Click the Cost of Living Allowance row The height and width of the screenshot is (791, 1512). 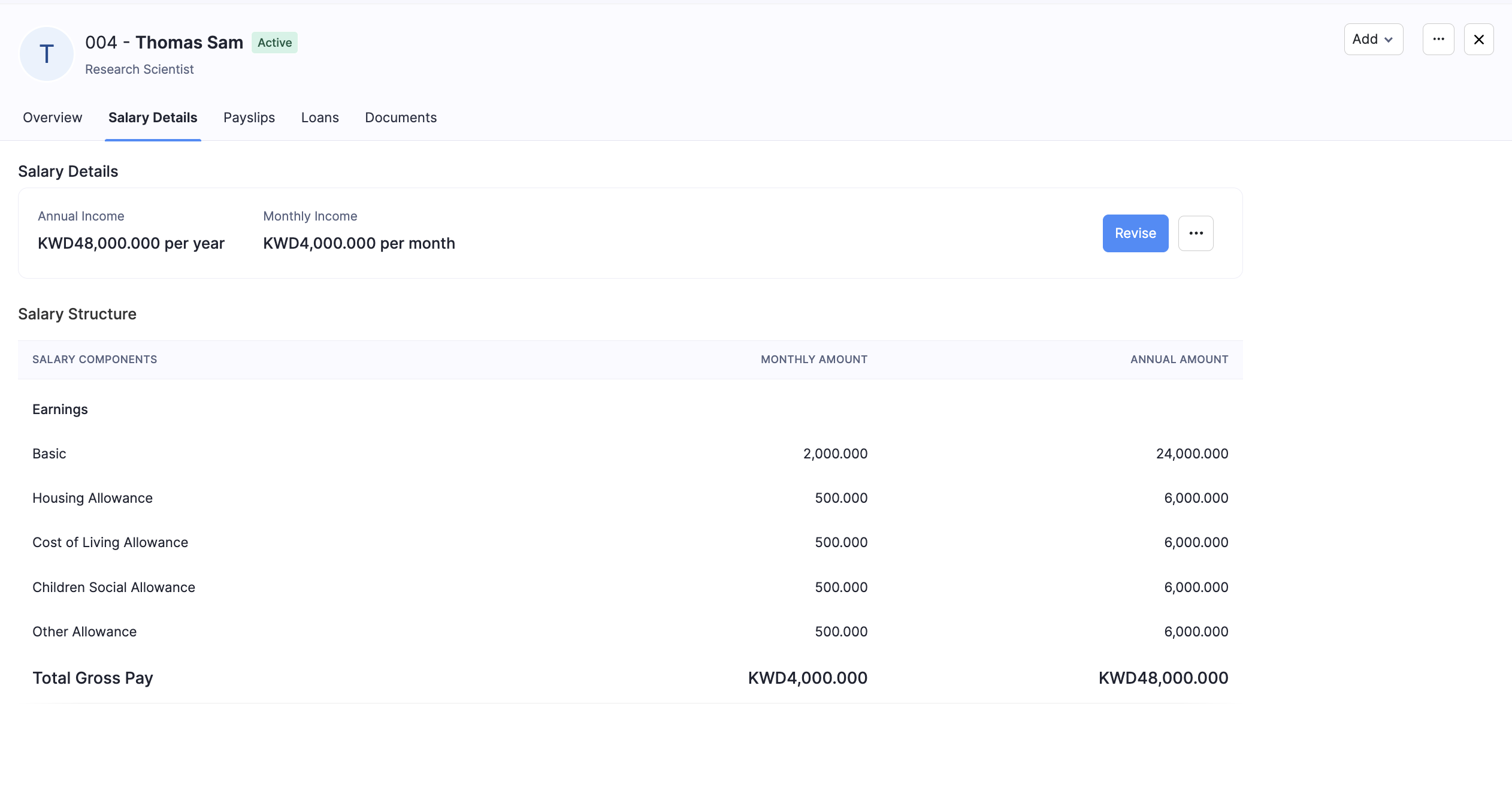[x=110, y=542]
